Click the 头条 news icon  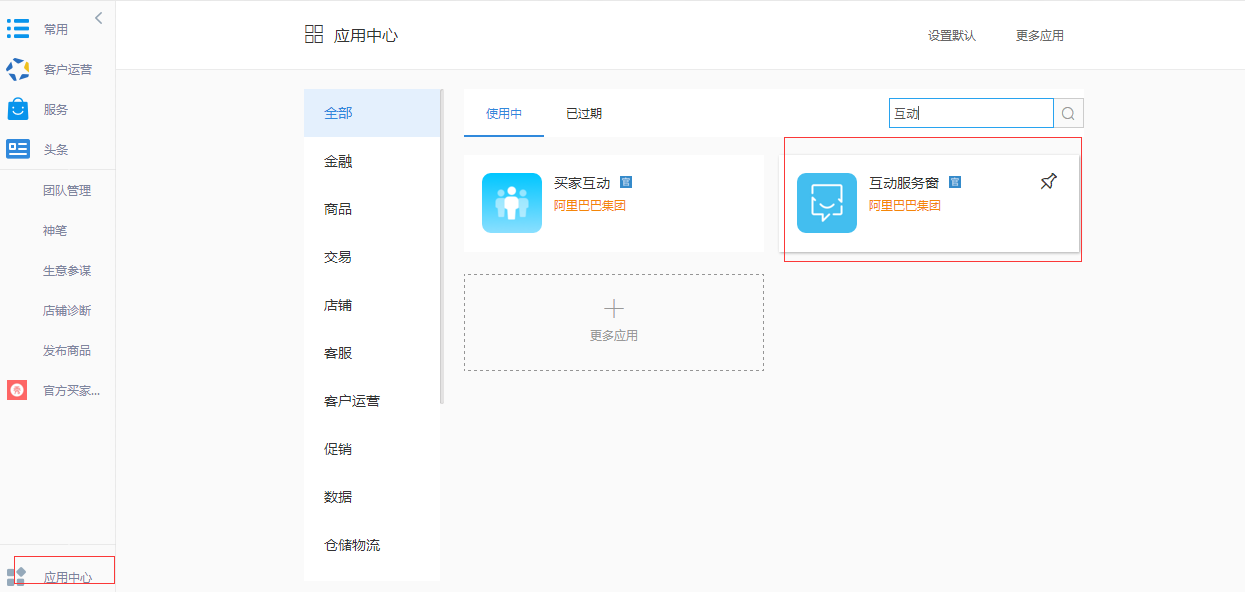pyautogui.click(x=18, y=149)
